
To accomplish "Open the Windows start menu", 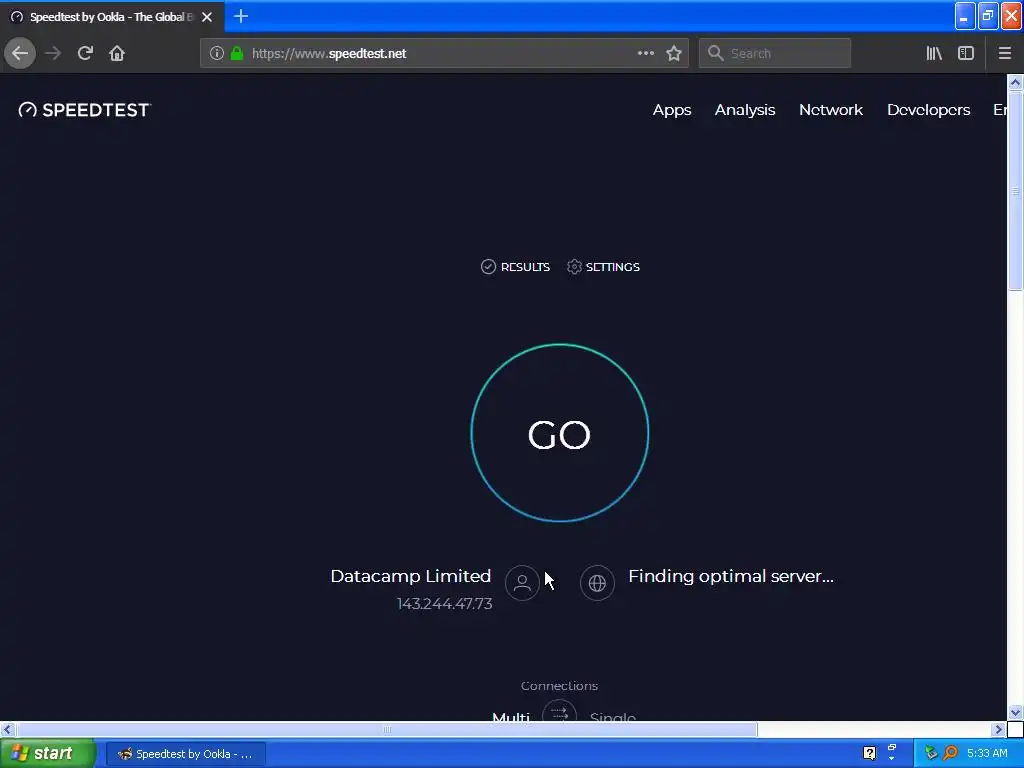I will point(47,754).
